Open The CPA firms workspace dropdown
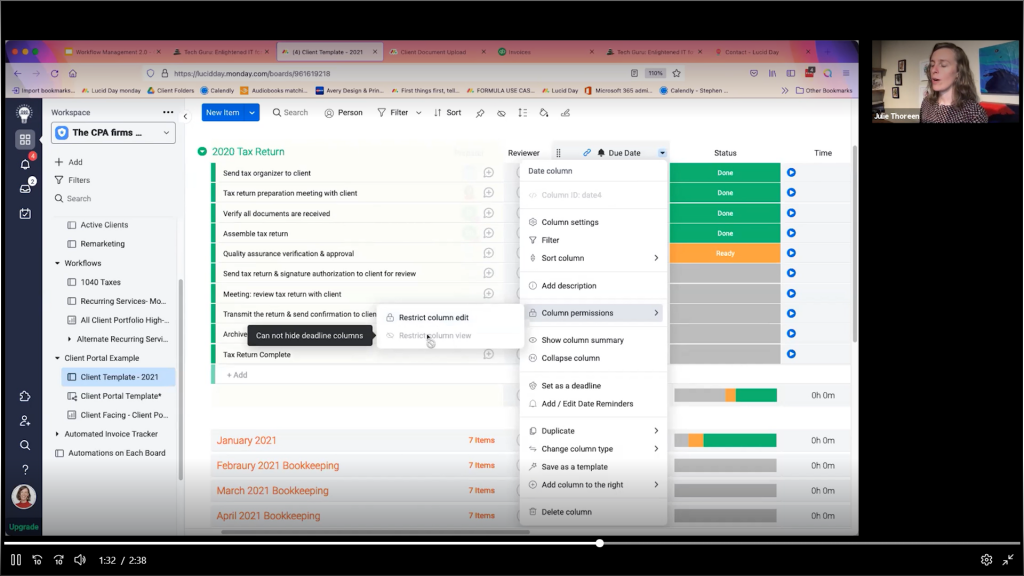Viewport: 1024px width, 576px height. [x=113, y=133]
